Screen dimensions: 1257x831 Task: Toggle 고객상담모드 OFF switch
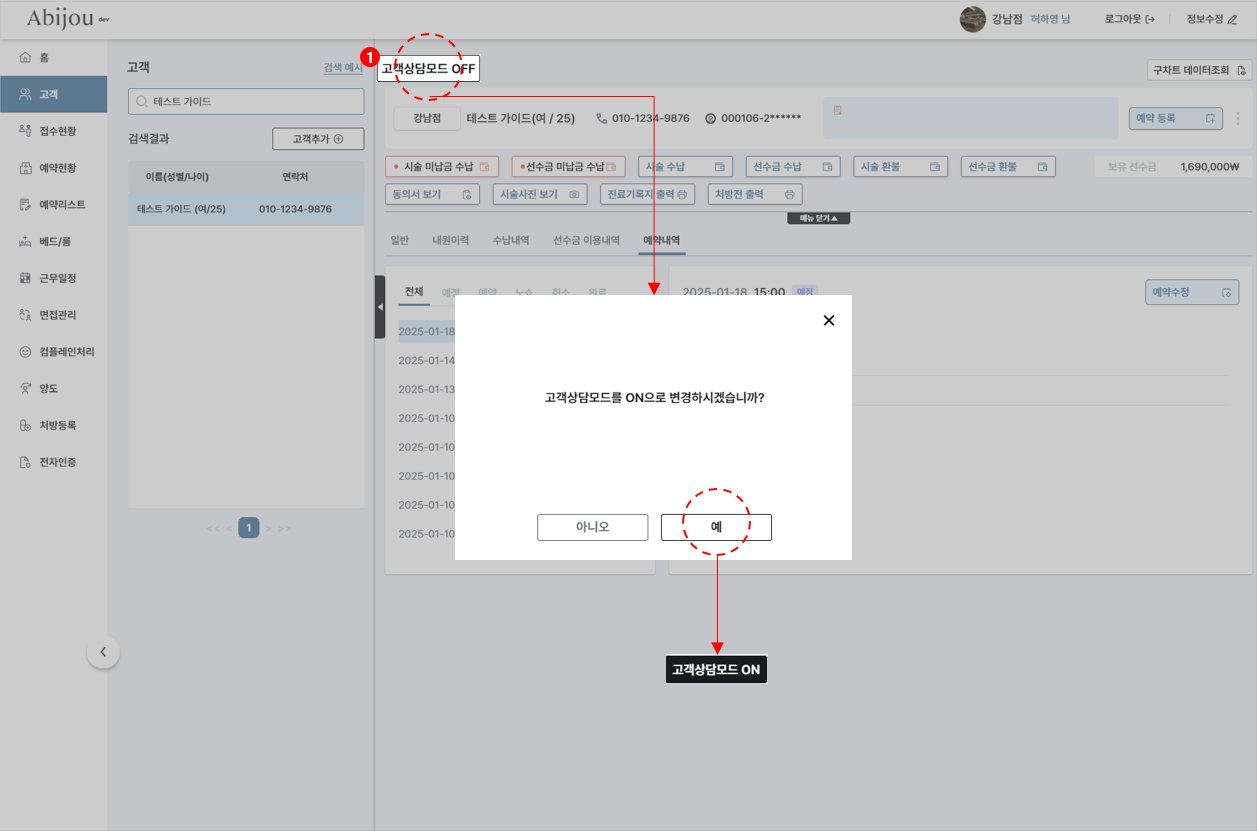point(428,69)
